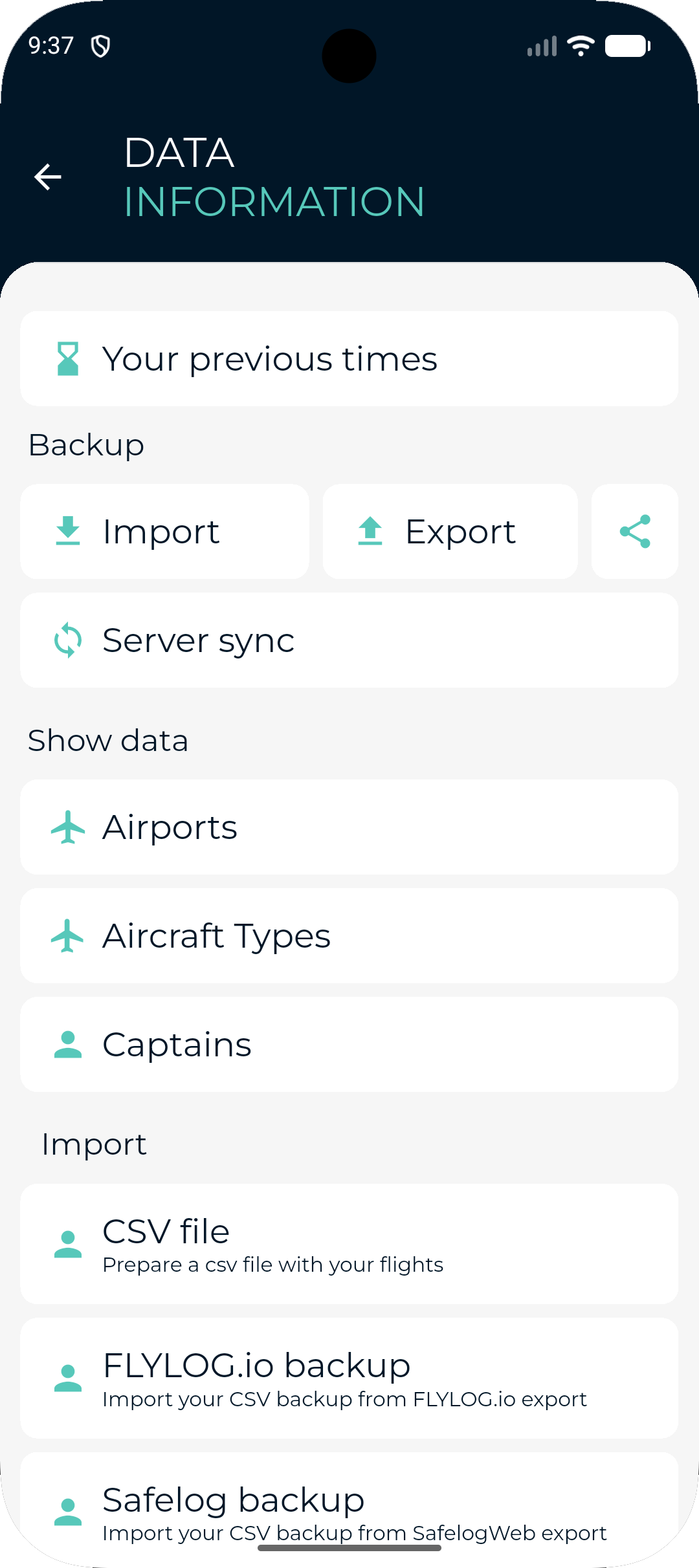
Task: Tap the airplane icon beside Aircraft Types
Action: click(x=68, y=936)
